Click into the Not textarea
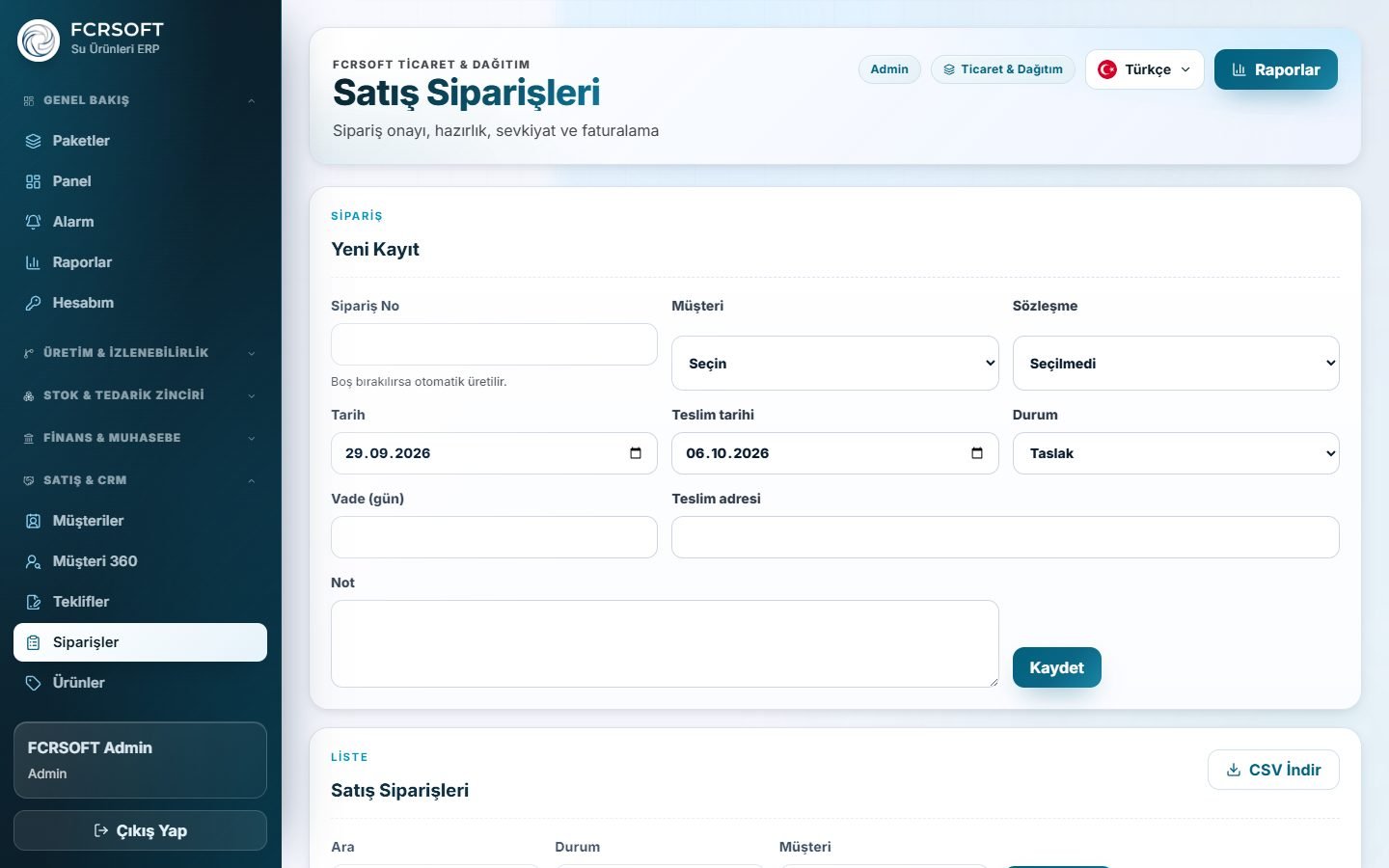Image resolution: width=1389 pixels, height=868 pixels. pyautogui.click(x=665, y=644)
